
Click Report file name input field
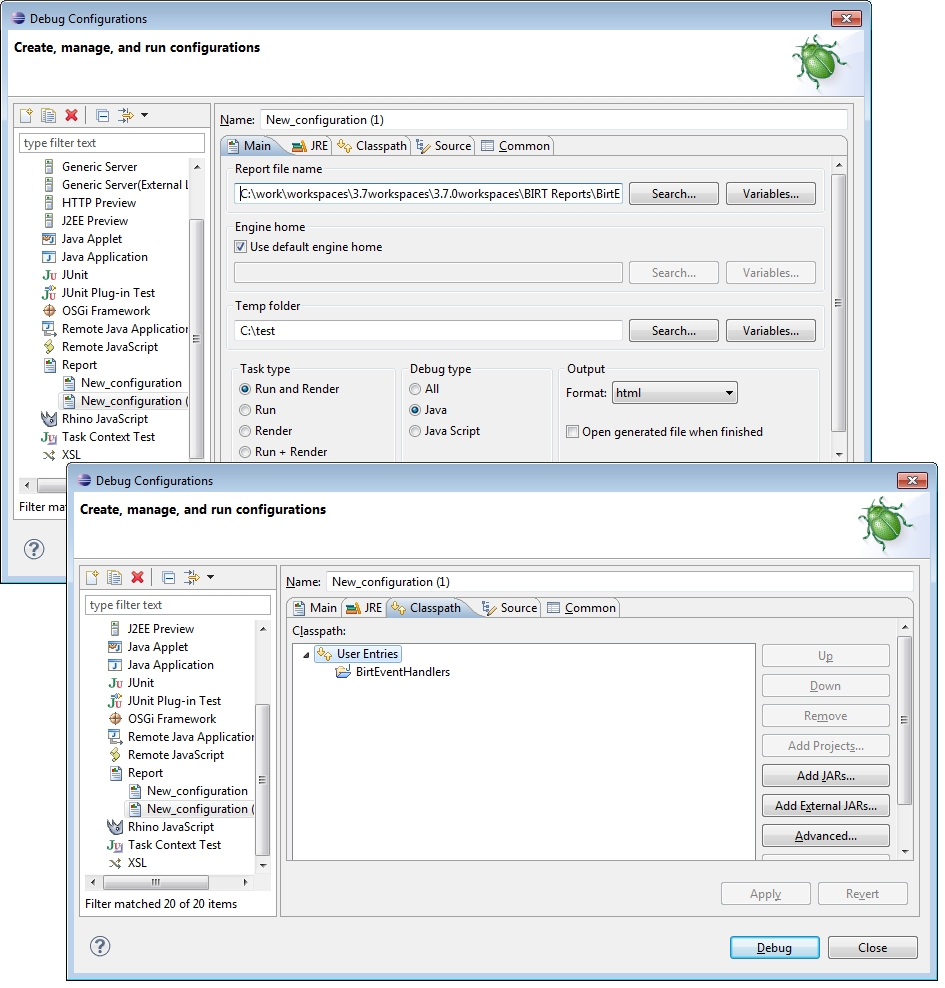(428, 193)
